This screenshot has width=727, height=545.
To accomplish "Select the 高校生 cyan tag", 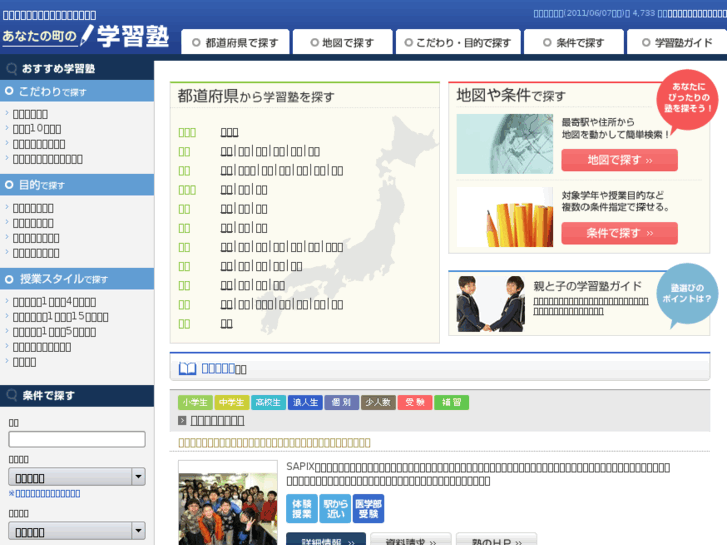I will 268,402.
